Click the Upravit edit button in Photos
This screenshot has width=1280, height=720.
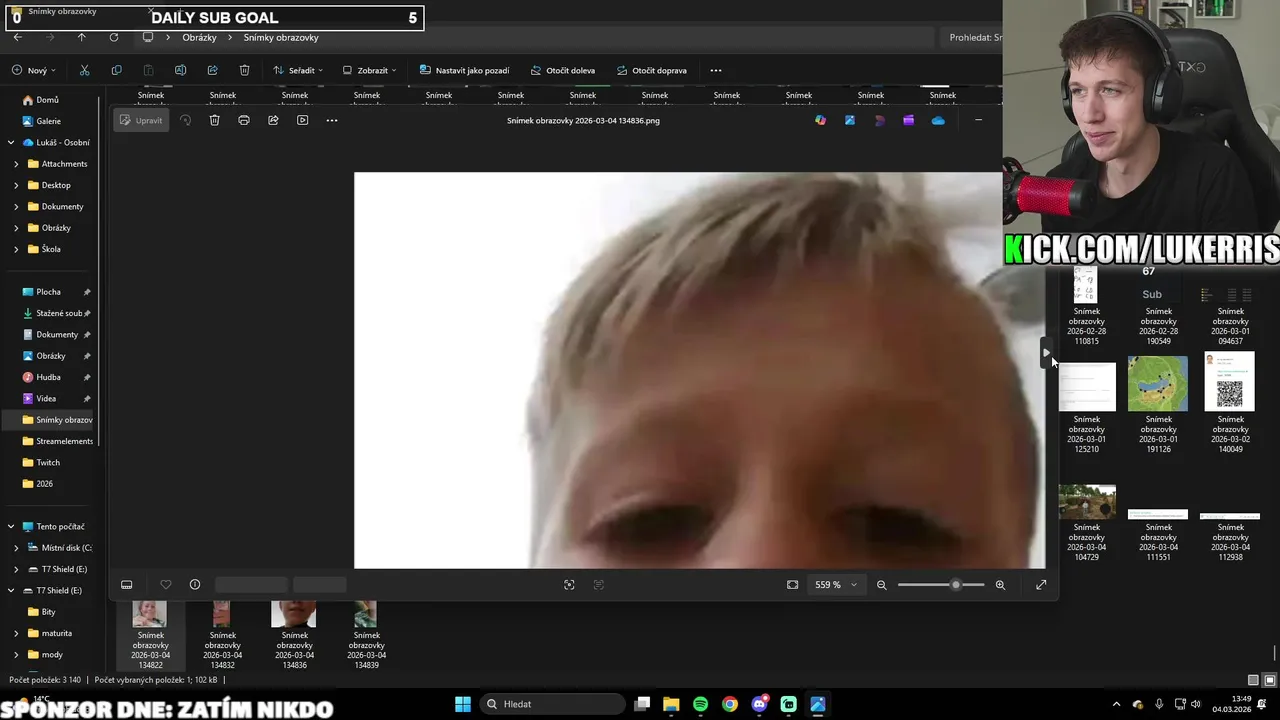pyautogui.click(x=140, y=120)
